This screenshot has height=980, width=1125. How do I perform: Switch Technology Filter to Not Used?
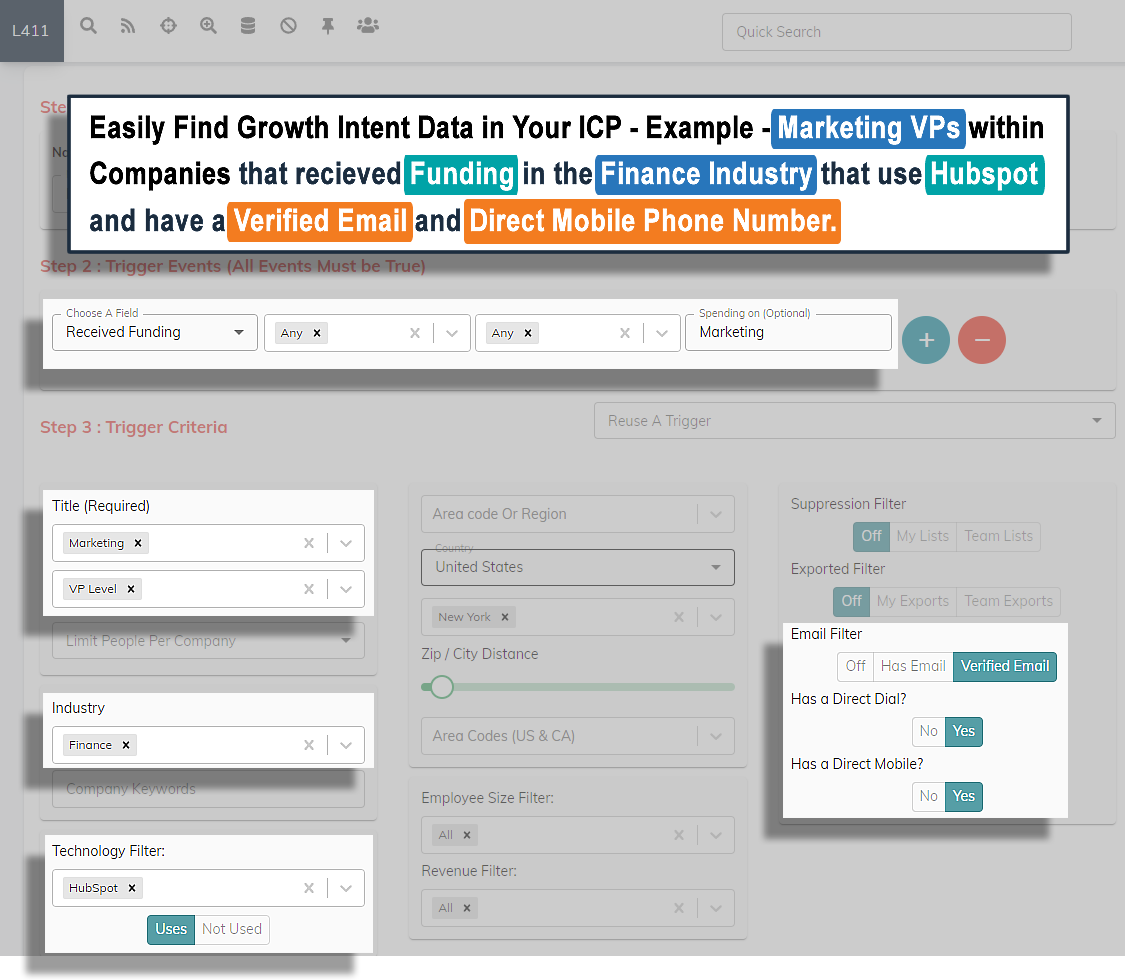232,929
